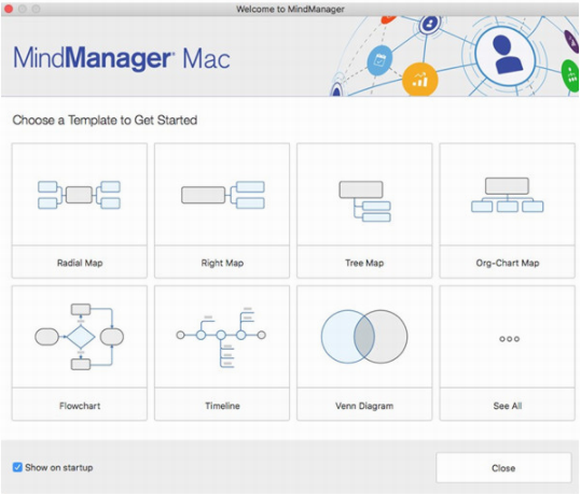580x494 pixels.
Task: Select the Radial Map template icon
Action: [x=79, y=195]
